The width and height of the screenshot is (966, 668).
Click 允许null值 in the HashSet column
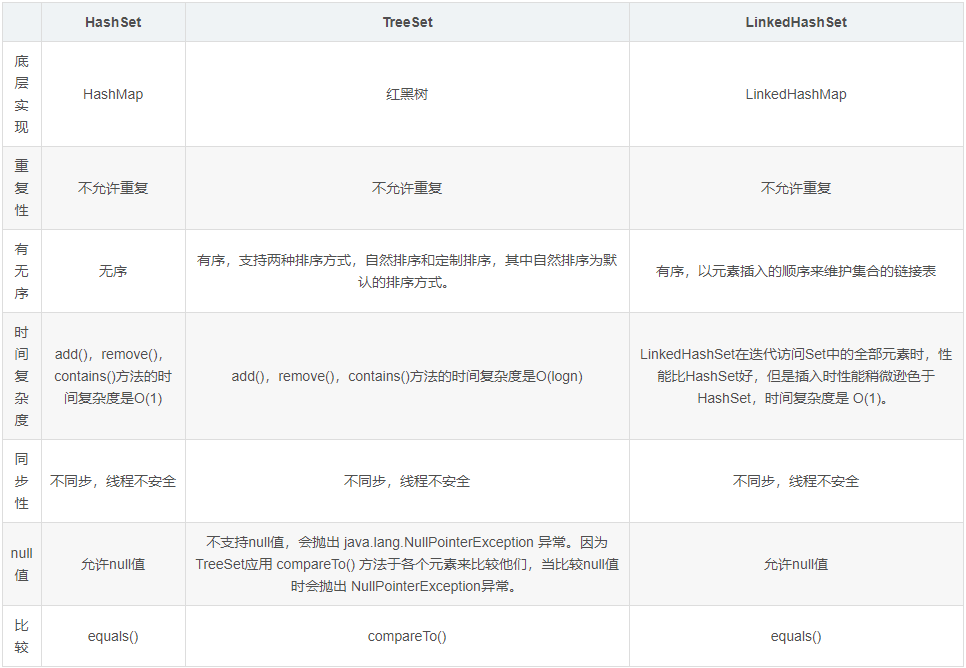point(113,564)
